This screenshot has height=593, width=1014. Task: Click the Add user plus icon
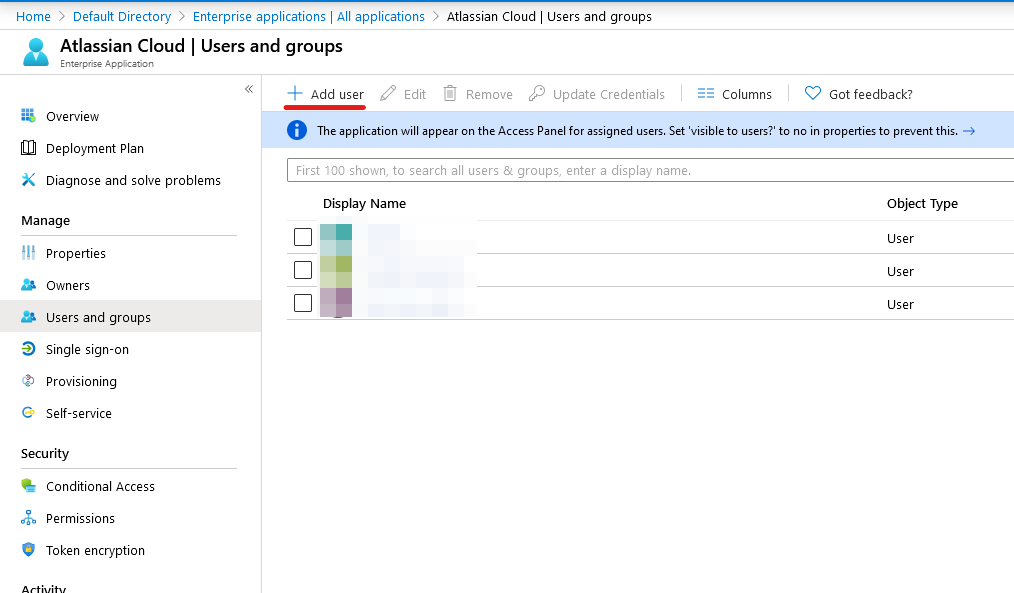295,94
